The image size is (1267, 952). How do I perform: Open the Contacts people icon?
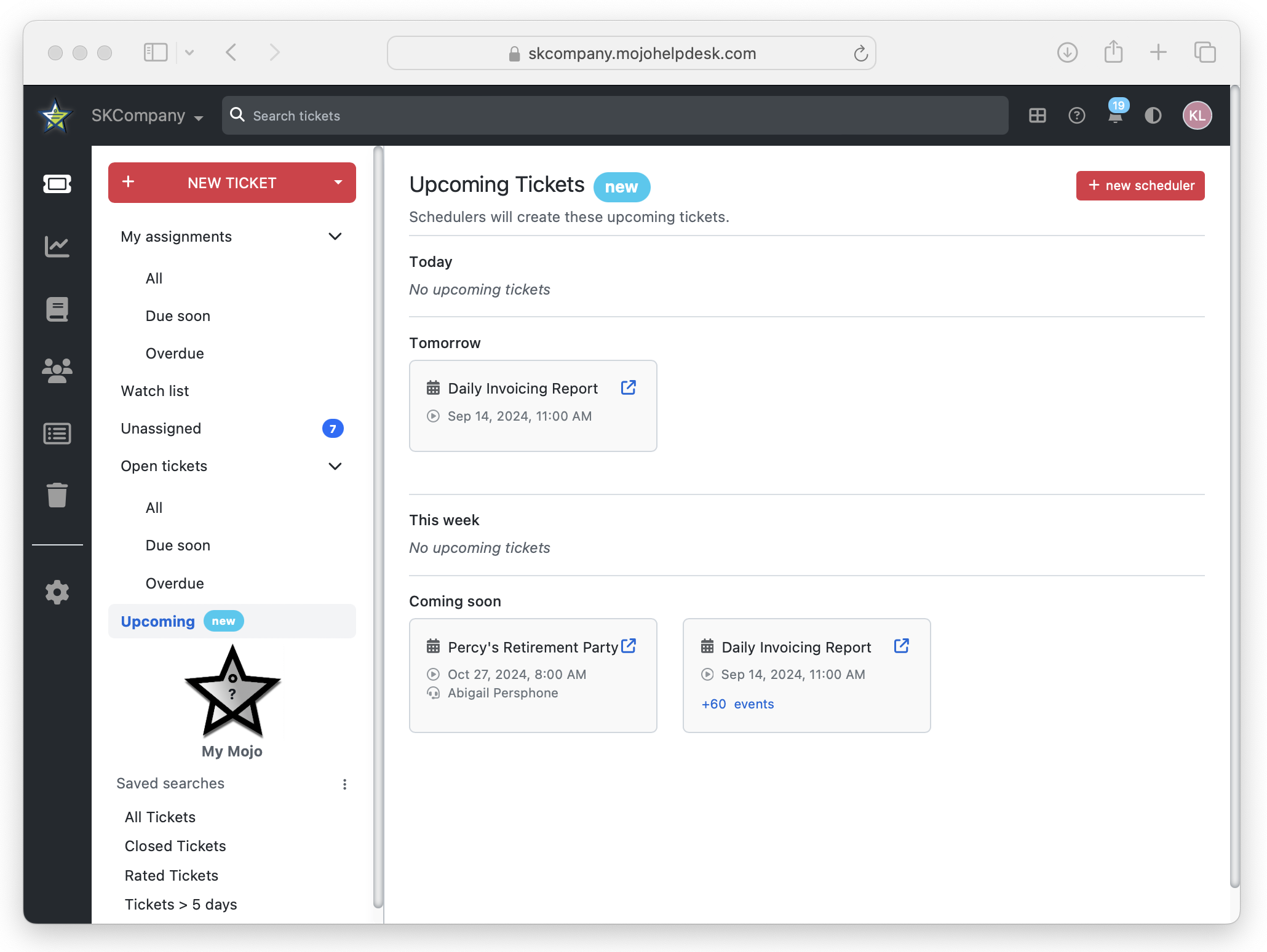pos(57,371)
